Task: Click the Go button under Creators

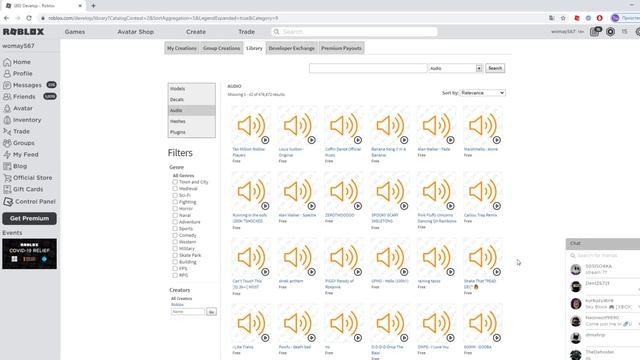Action: pos(211,312)
